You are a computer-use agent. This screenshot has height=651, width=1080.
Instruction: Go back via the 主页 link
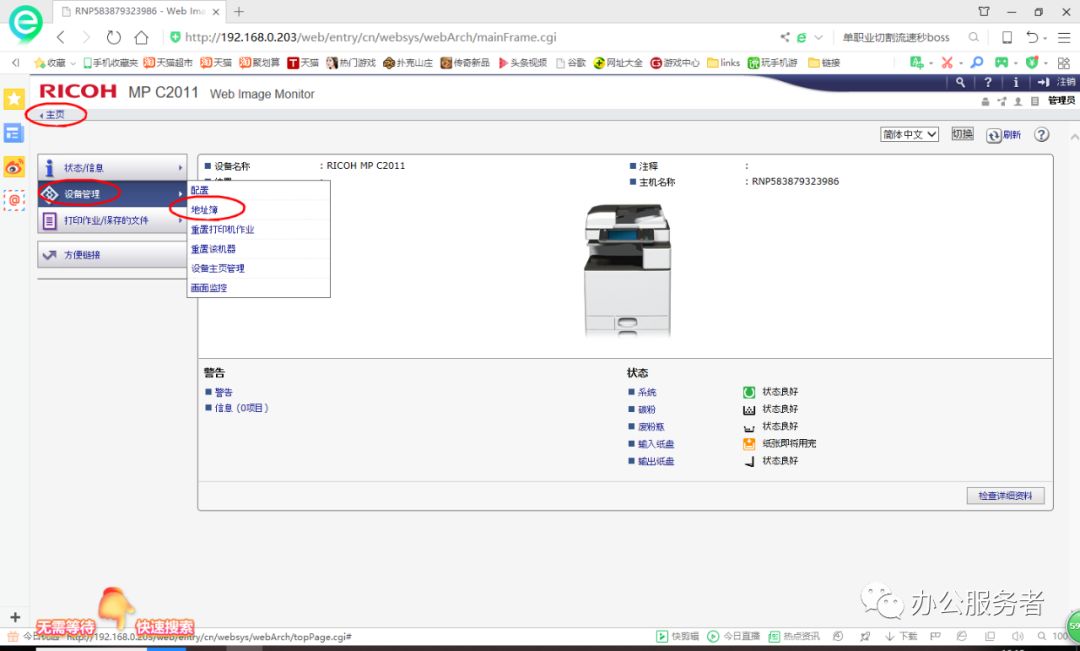click(52, 115)
